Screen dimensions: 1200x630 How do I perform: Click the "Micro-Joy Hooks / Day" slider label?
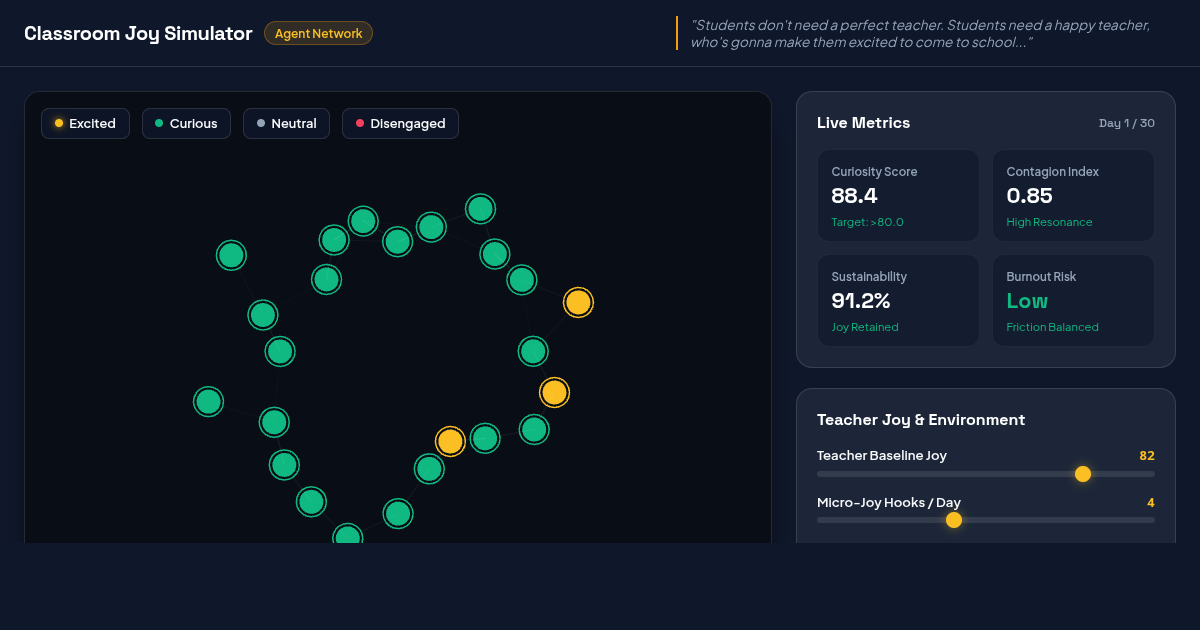point(889,503)
